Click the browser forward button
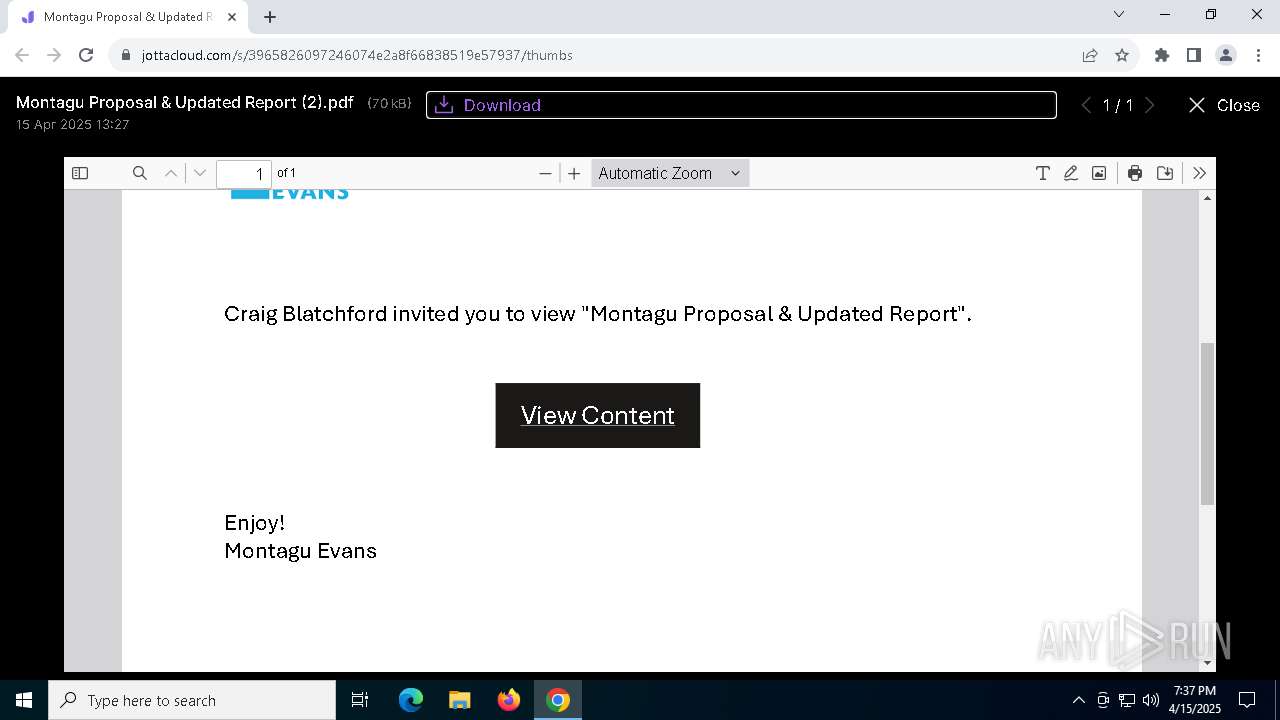 (x=54, y=55)
